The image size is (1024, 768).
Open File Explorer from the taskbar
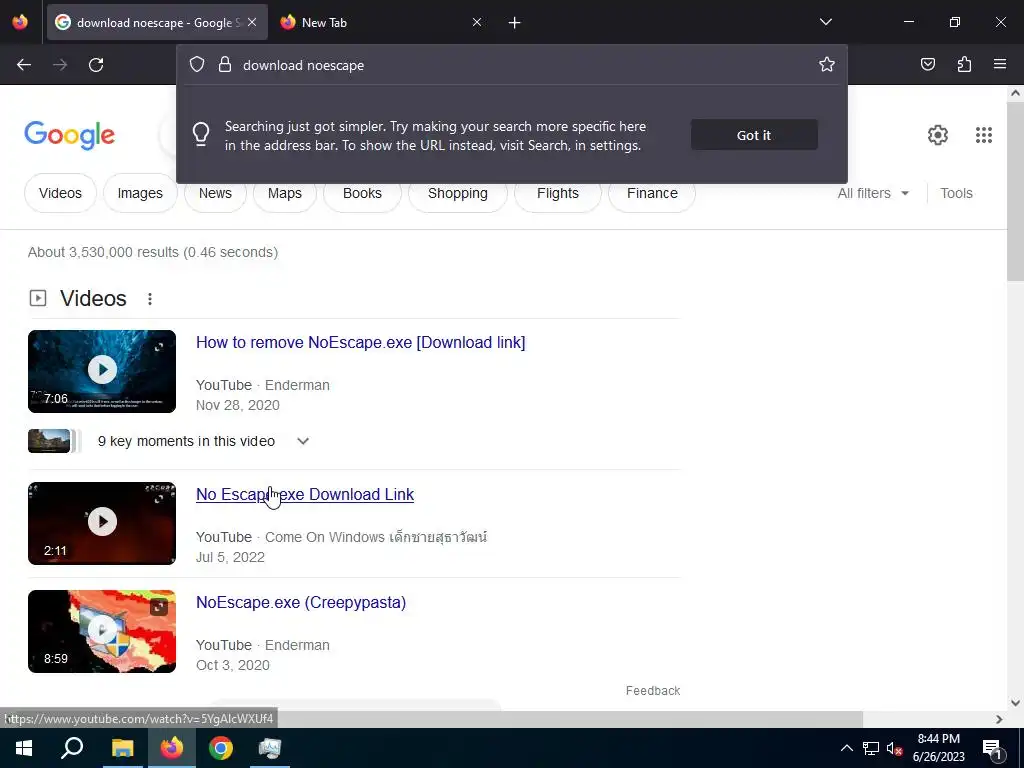coord(122,748)
